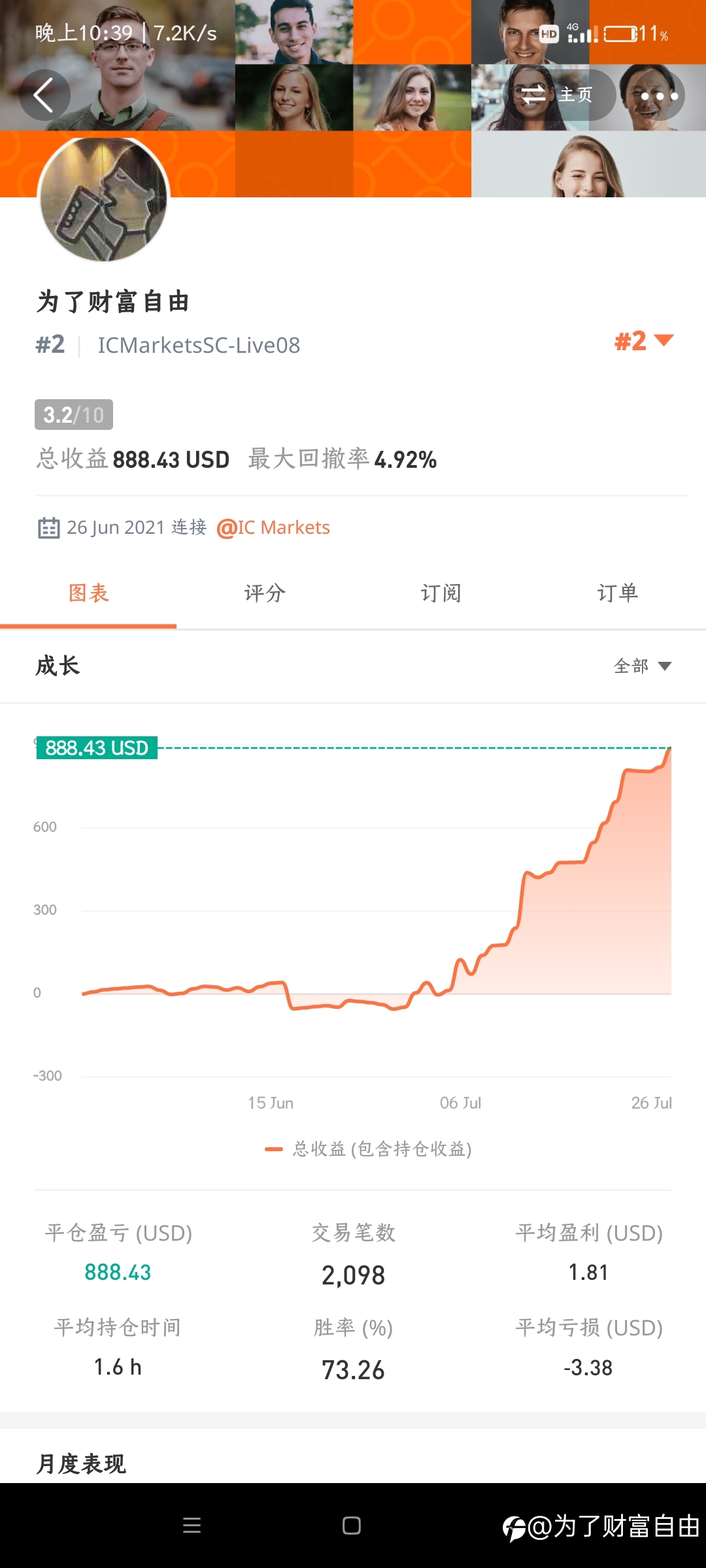The width and height of the screenshot is (706, 1568).
Task: Switch to the 订单 tab
Action: pos(618,594)
